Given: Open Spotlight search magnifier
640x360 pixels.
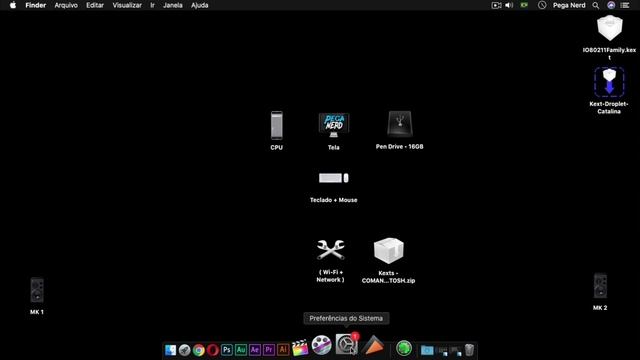Looking at the screenshot, I should 596,5.
